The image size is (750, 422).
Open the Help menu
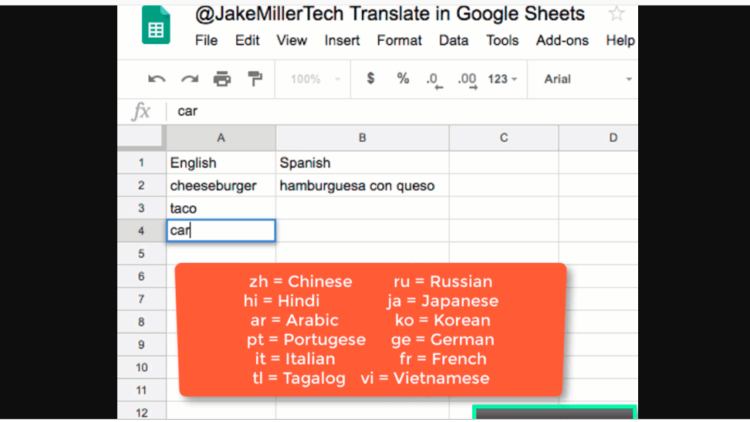click(620, 41)
